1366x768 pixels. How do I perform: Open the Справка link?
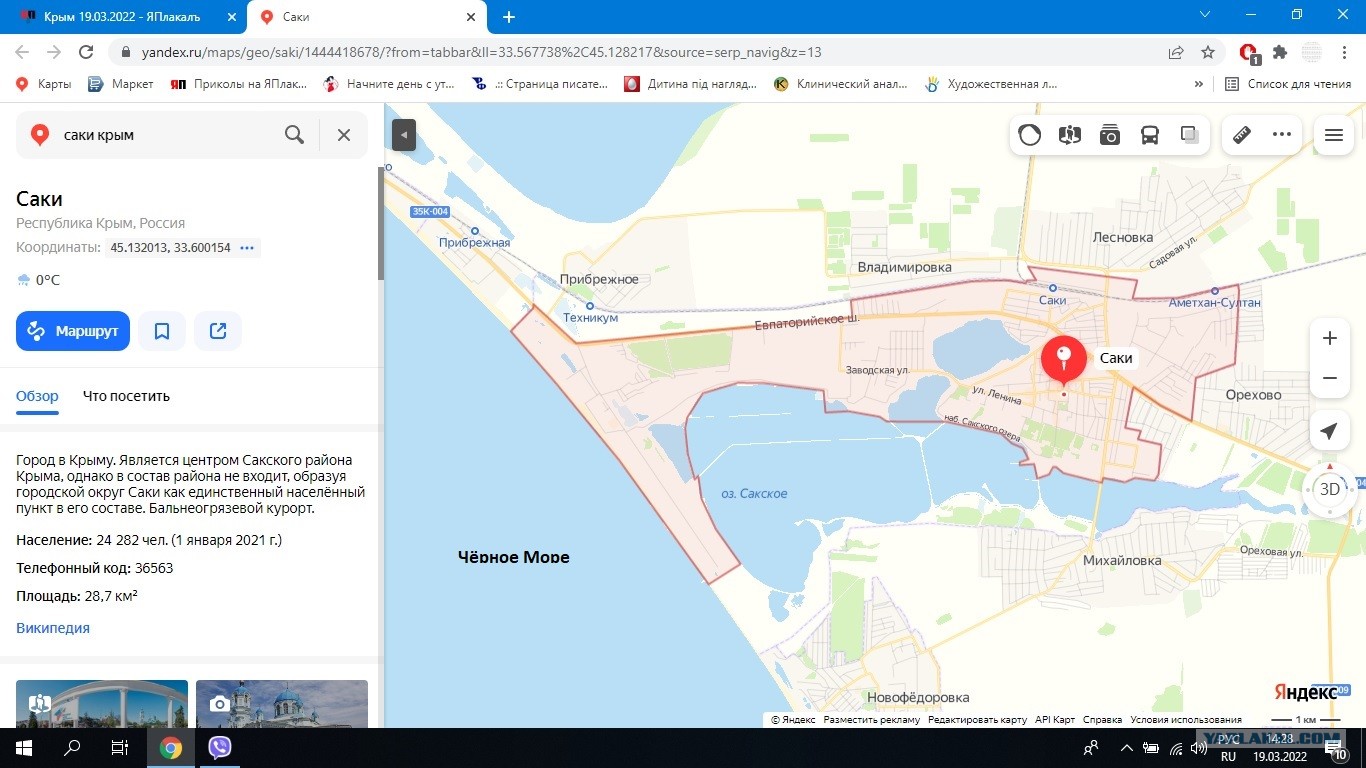(1102, 720)
